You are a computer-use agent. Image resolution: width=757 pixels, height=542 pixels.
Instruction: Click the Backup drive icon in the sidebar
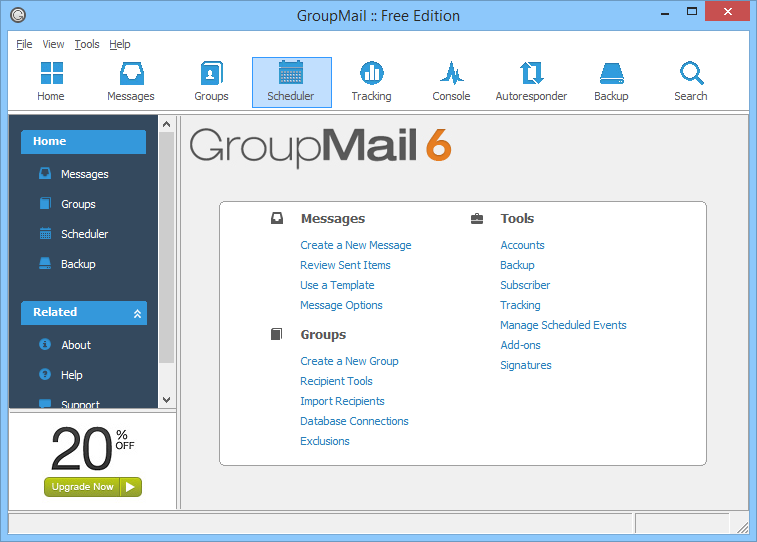coord(45,264)
